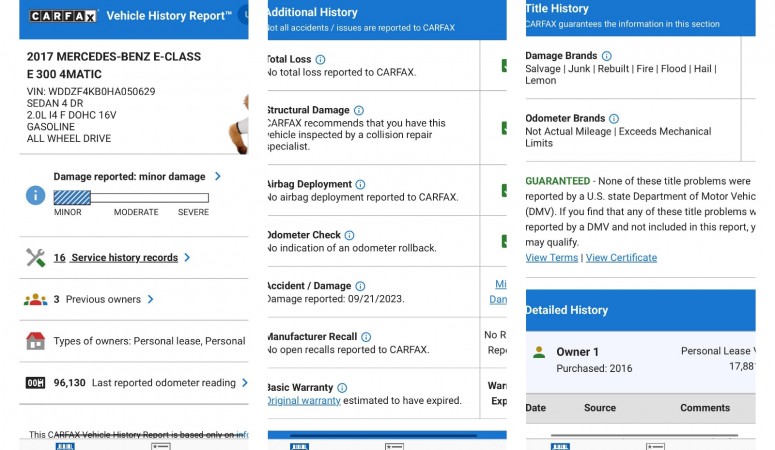Click the previous owners people icon

[36, 300]
